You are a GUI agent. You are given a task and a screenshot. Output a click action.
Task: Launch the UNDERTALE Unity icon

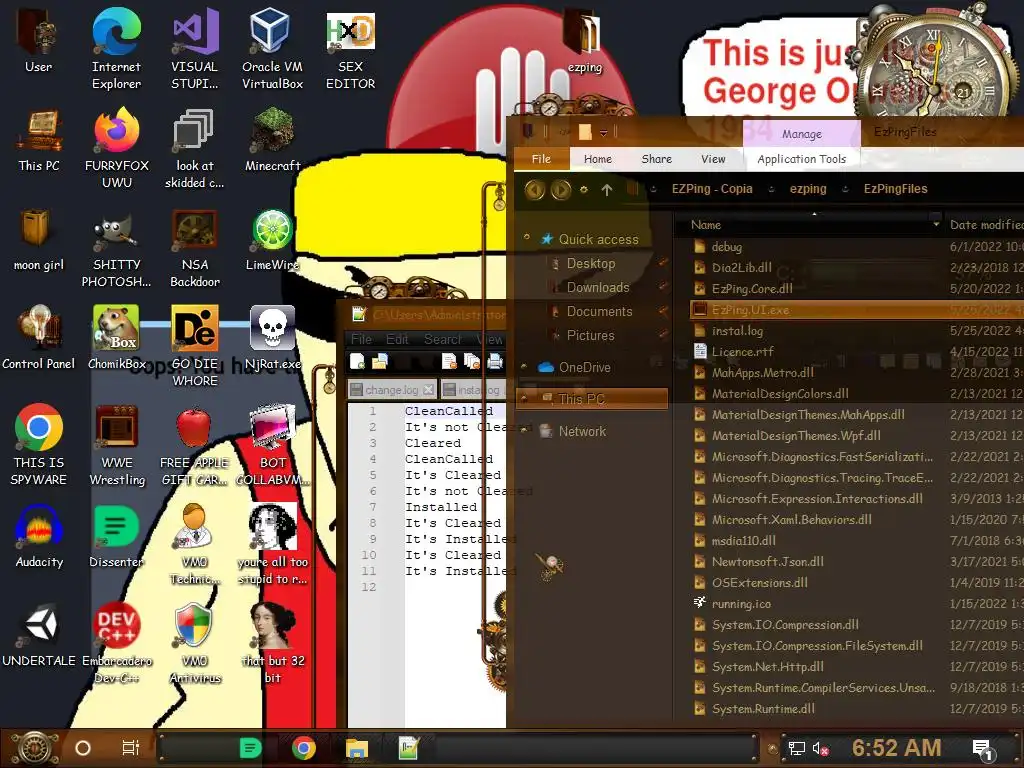[39, 635]
